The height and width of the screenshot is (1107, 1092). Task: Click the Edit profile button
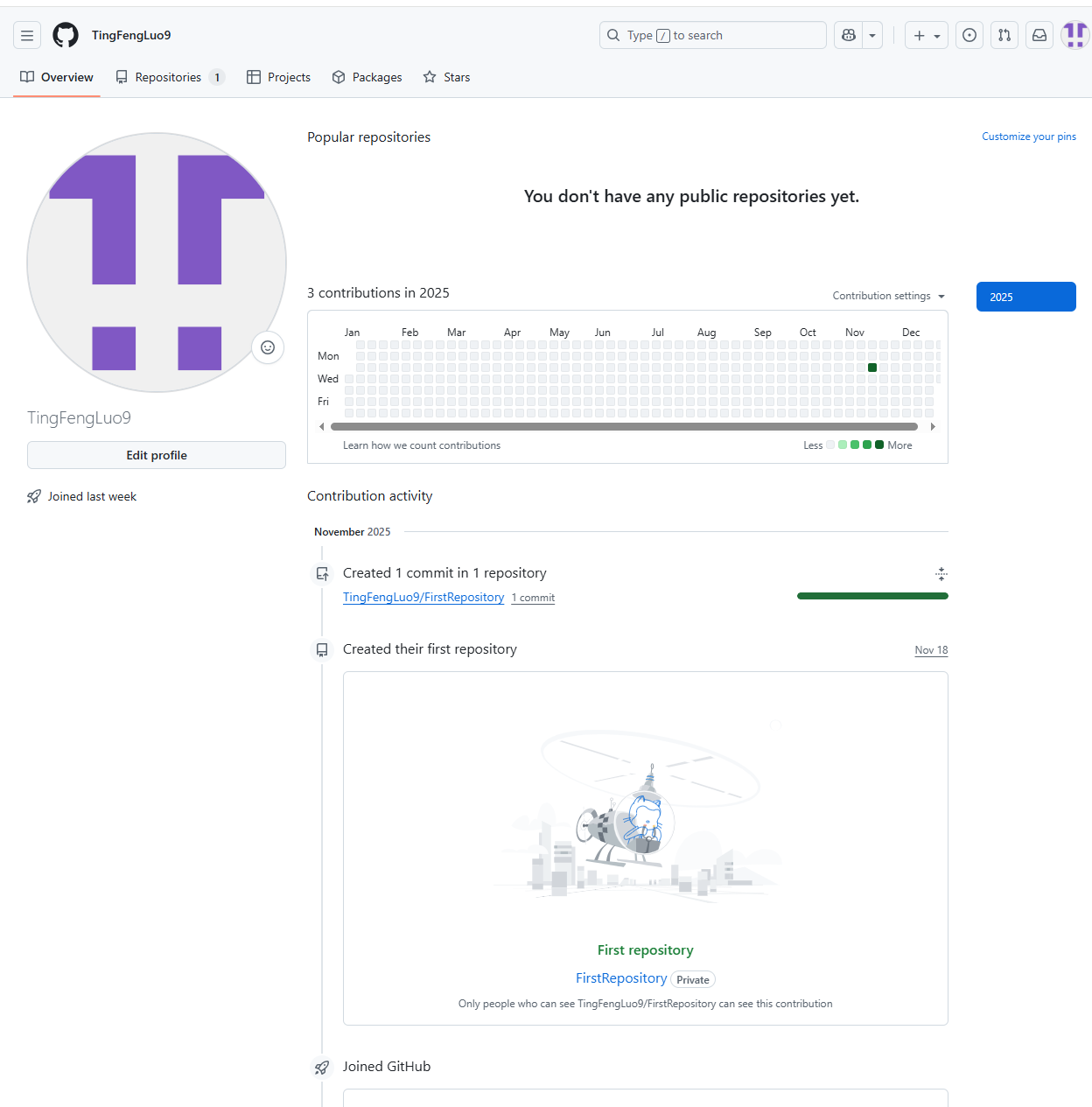point(157,455)
